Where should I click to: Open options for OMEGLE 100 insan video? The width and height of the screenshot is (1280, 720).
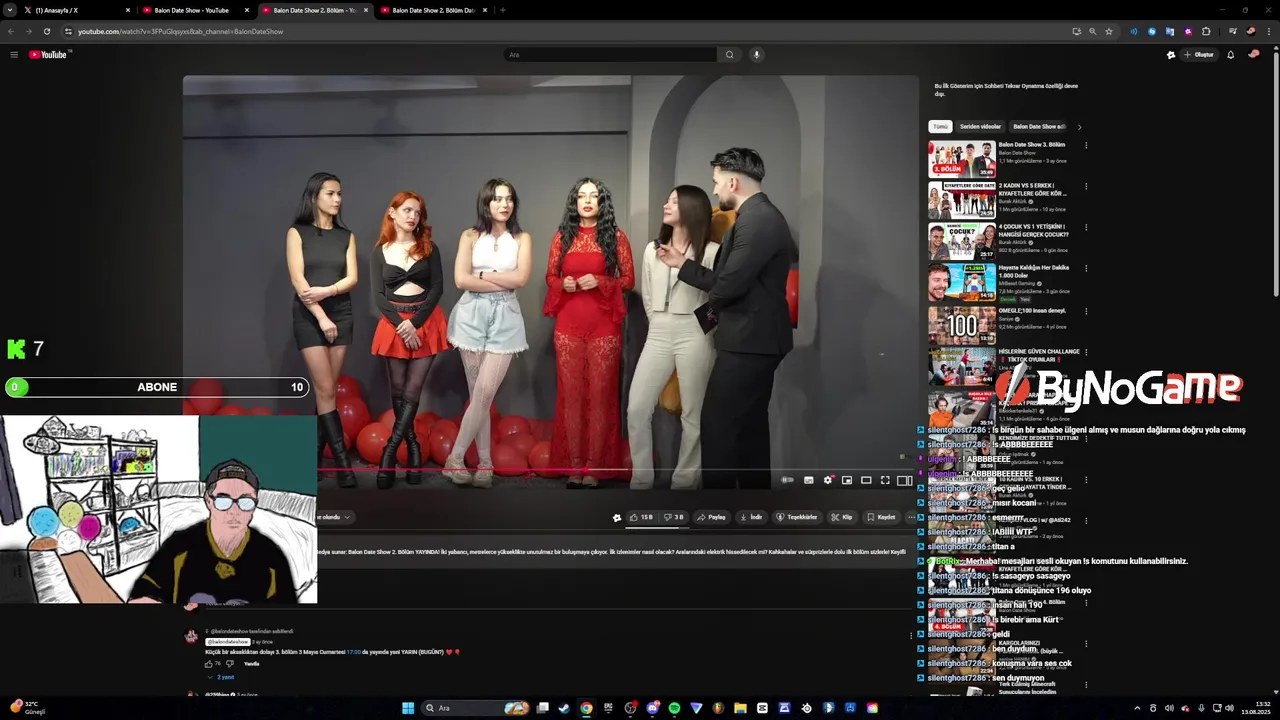tap(1086, 311)
